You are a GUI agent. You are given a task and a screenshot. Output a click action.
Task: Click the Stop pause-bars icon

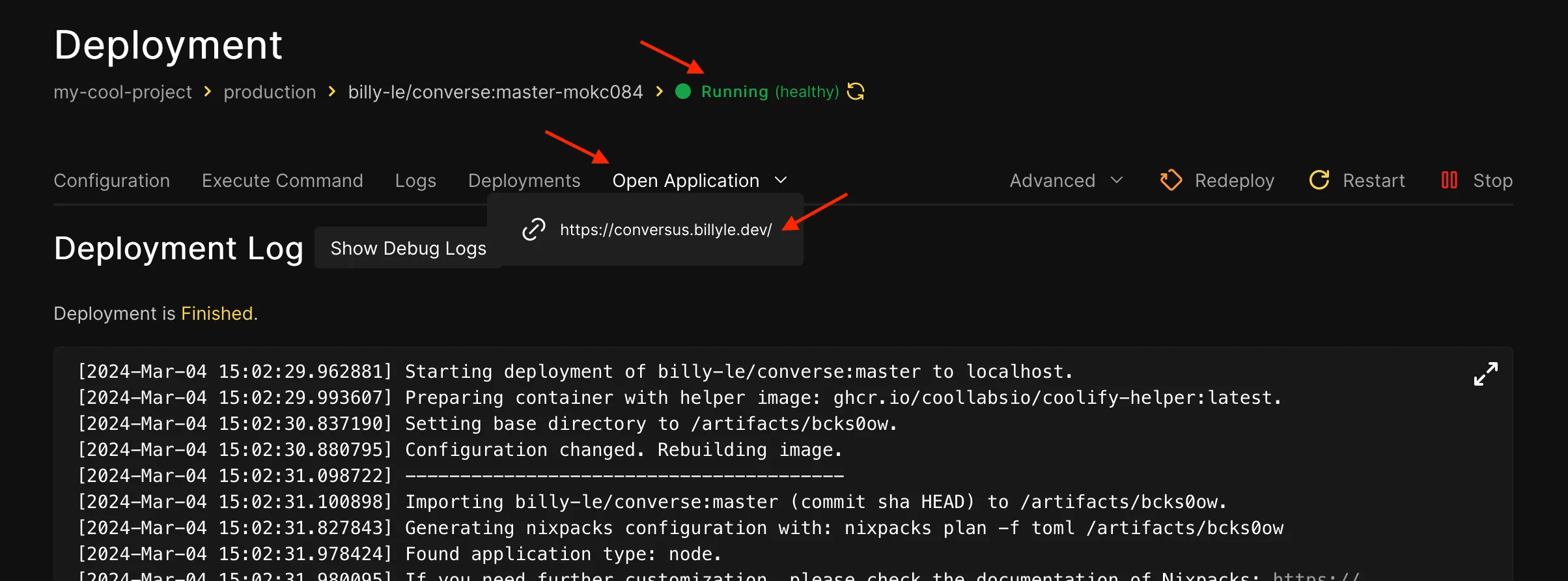click(1449, 180)
